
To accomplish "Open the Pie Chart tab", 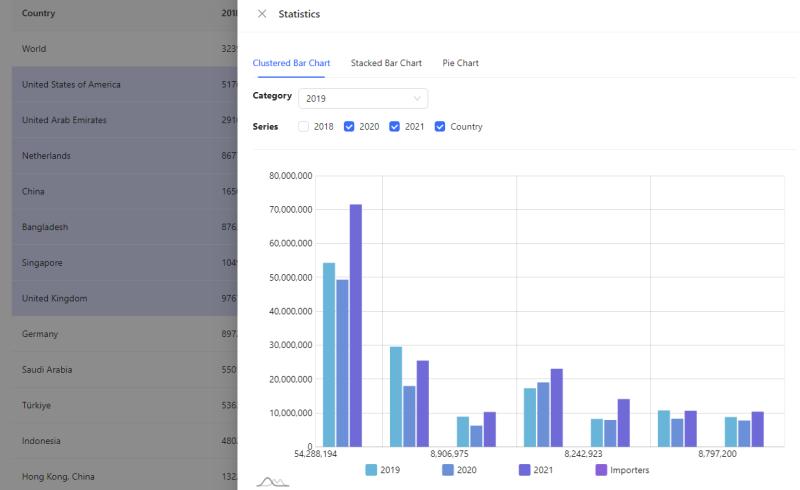I will point(460,63).
